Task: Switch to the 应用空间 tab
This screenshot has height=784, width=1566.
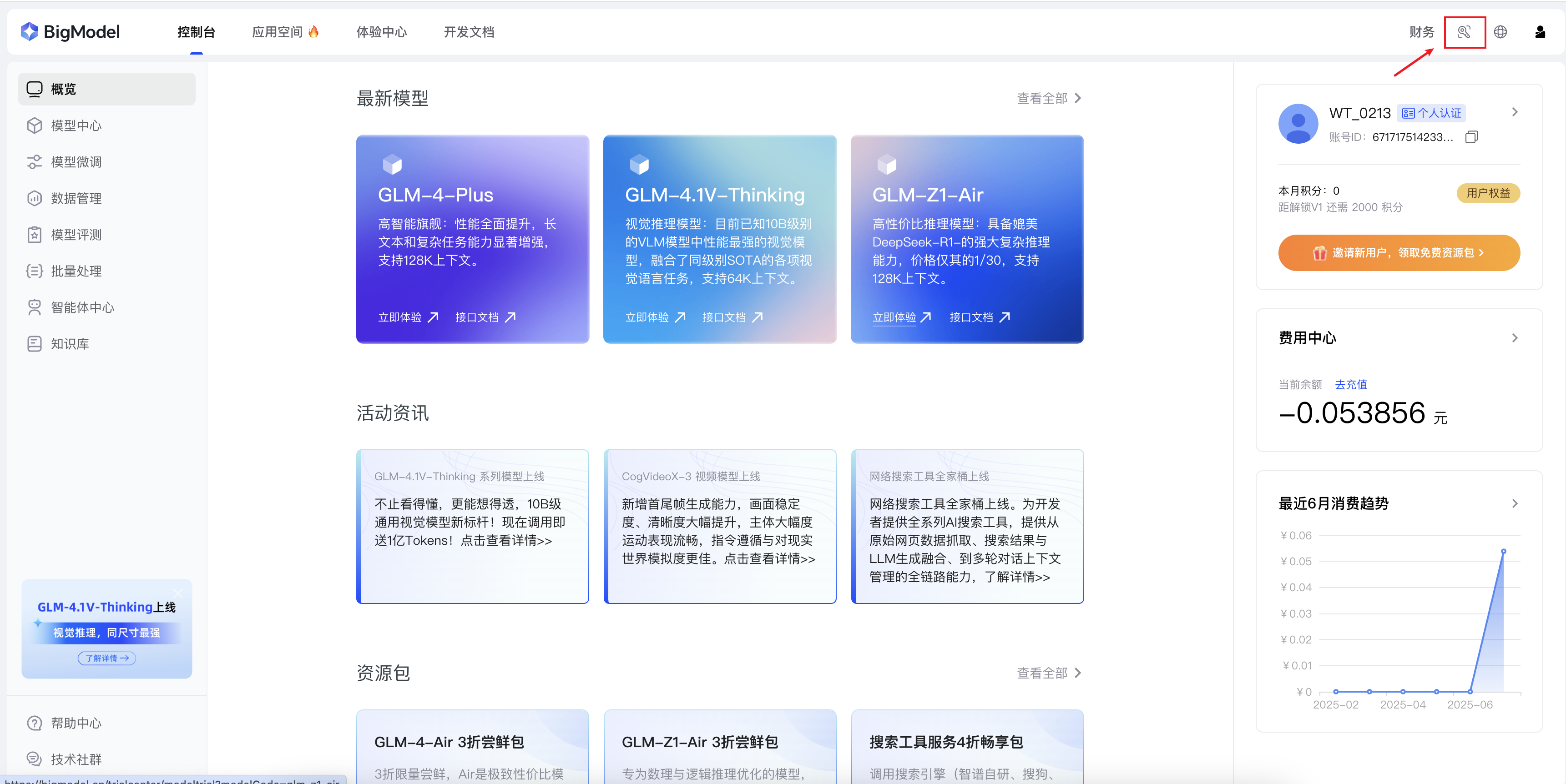Action: click(285, 31)
